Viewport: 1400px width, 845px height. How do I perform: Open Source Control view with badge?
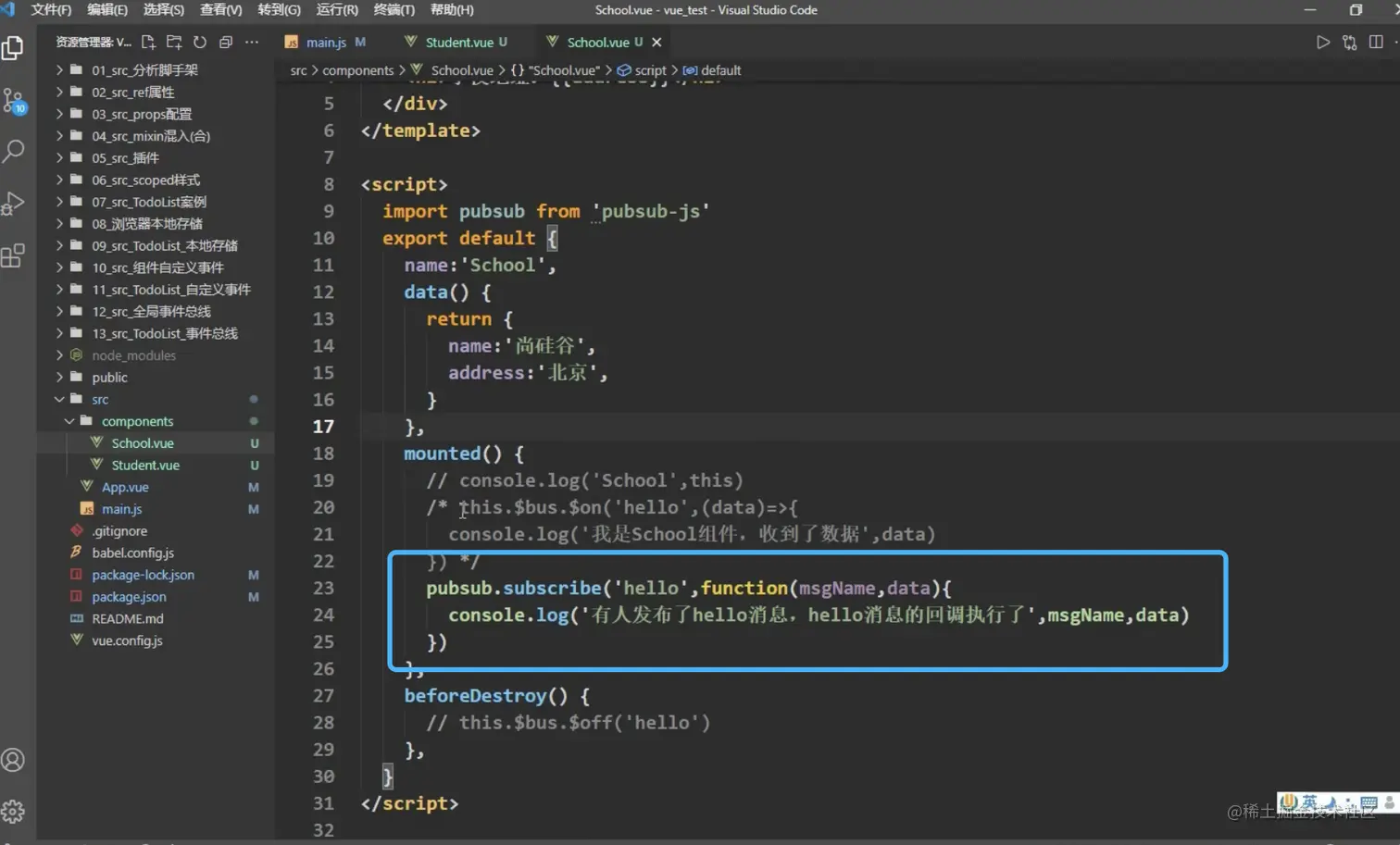click(x=14, y=100)
